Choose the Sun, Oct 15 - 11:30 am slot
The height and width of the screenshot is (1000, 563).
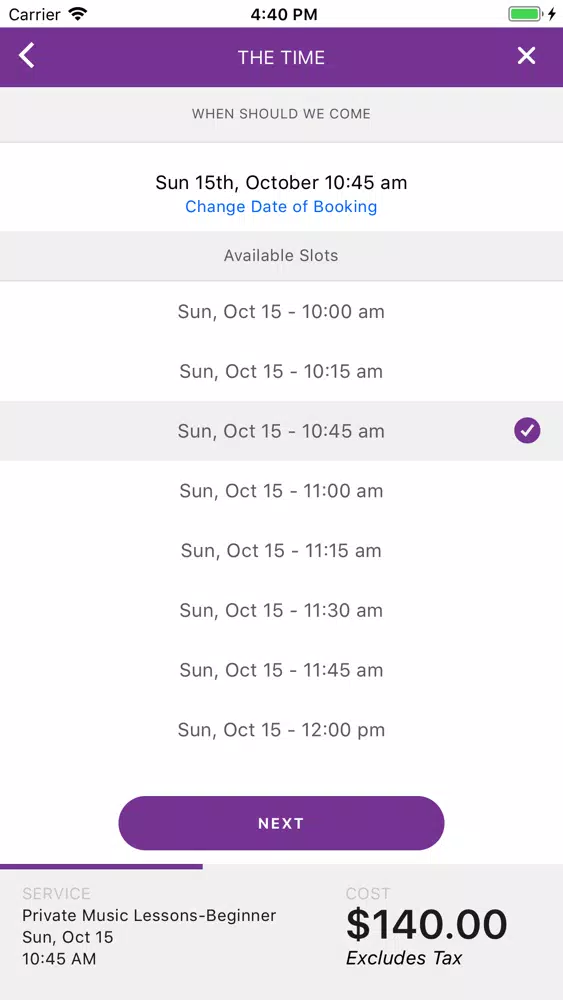click(281, 610)
